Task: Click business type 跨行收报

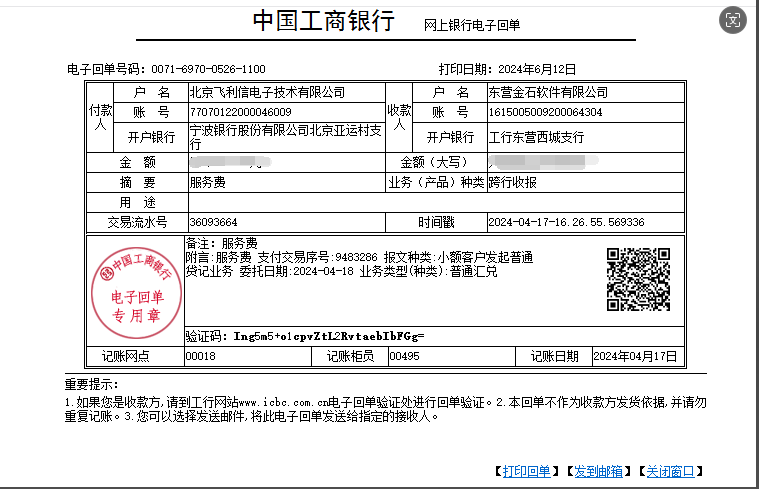Action: point(513,182)
